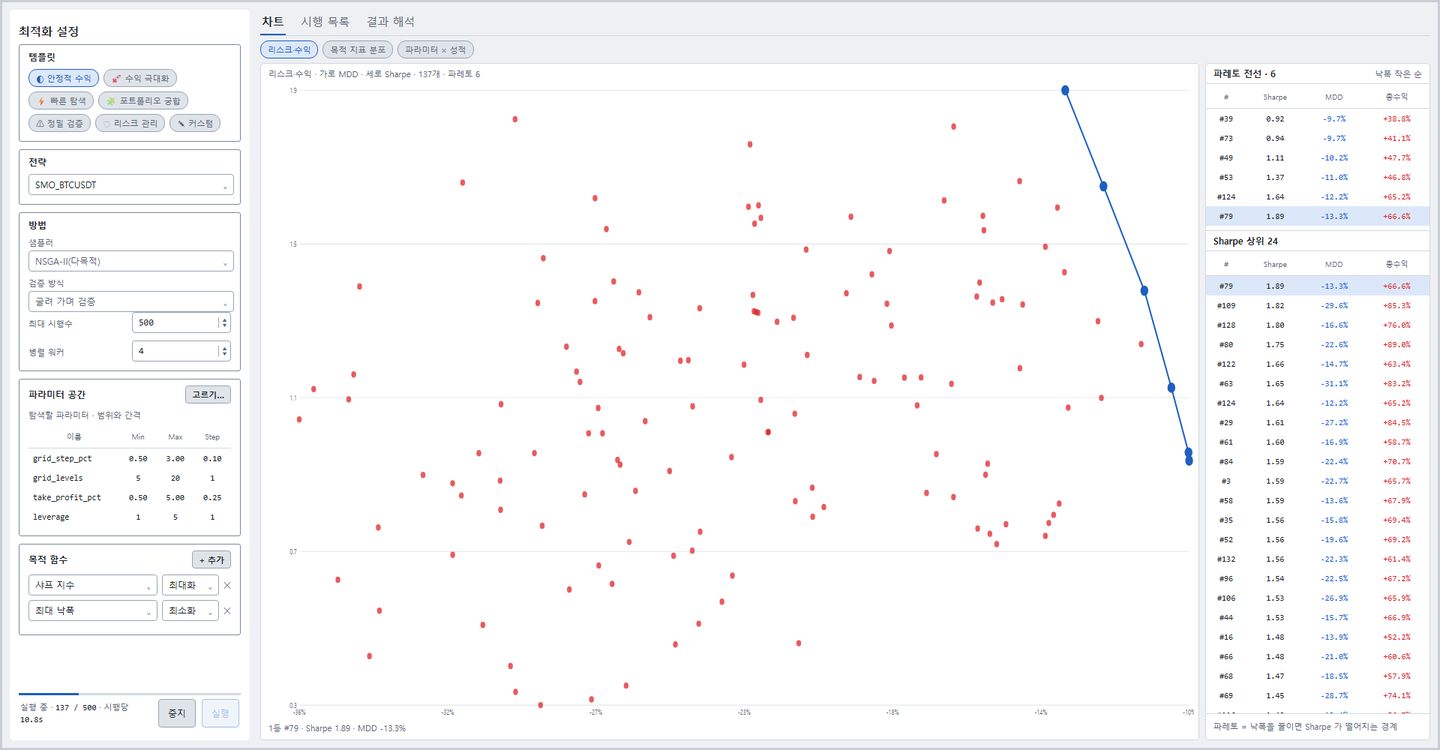Click the 고르기... parameter button
The height and width of the screenshot is (750, 1440).
(x=208, y=395)
